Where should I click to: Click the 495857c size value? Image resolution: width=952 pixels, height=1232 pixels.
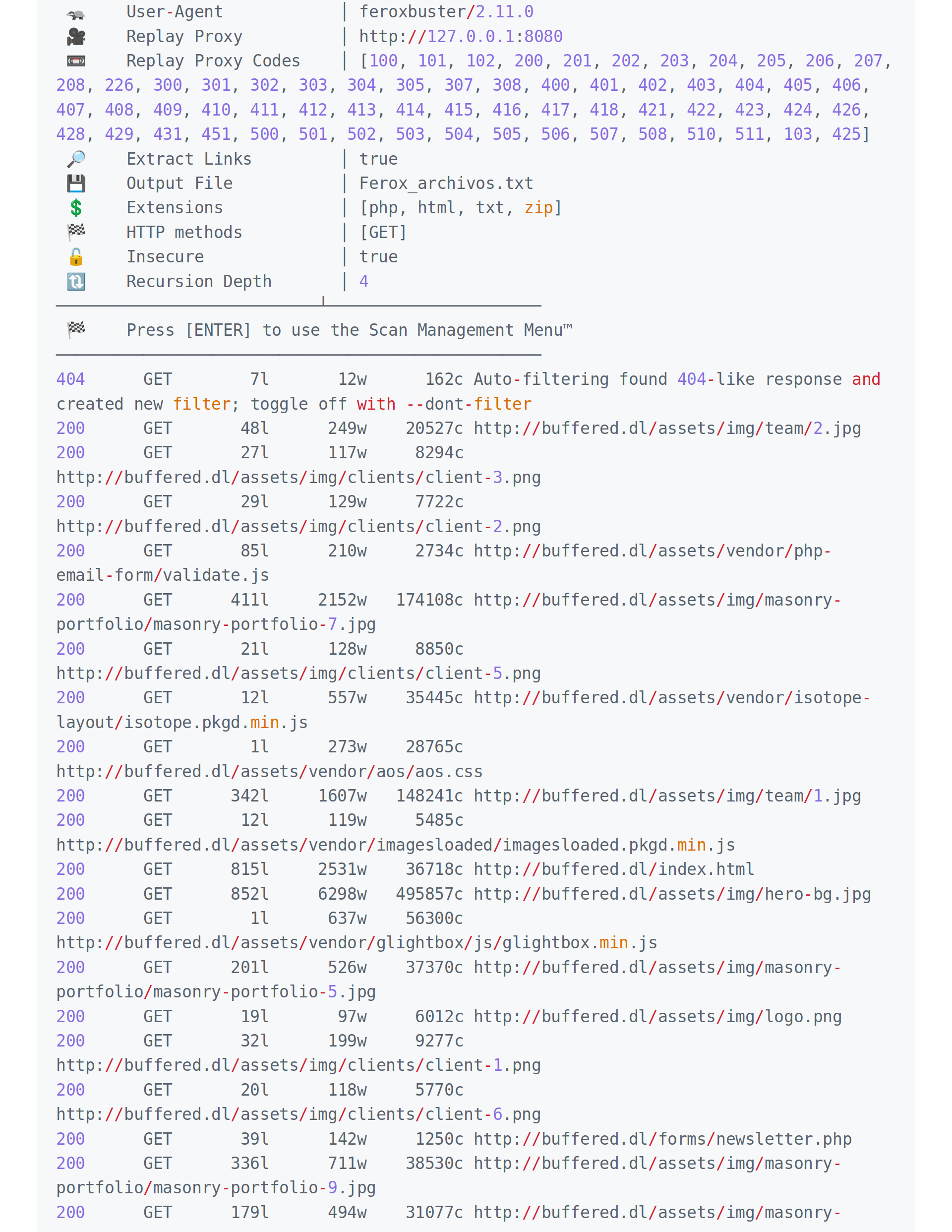[x=429, y=894]
